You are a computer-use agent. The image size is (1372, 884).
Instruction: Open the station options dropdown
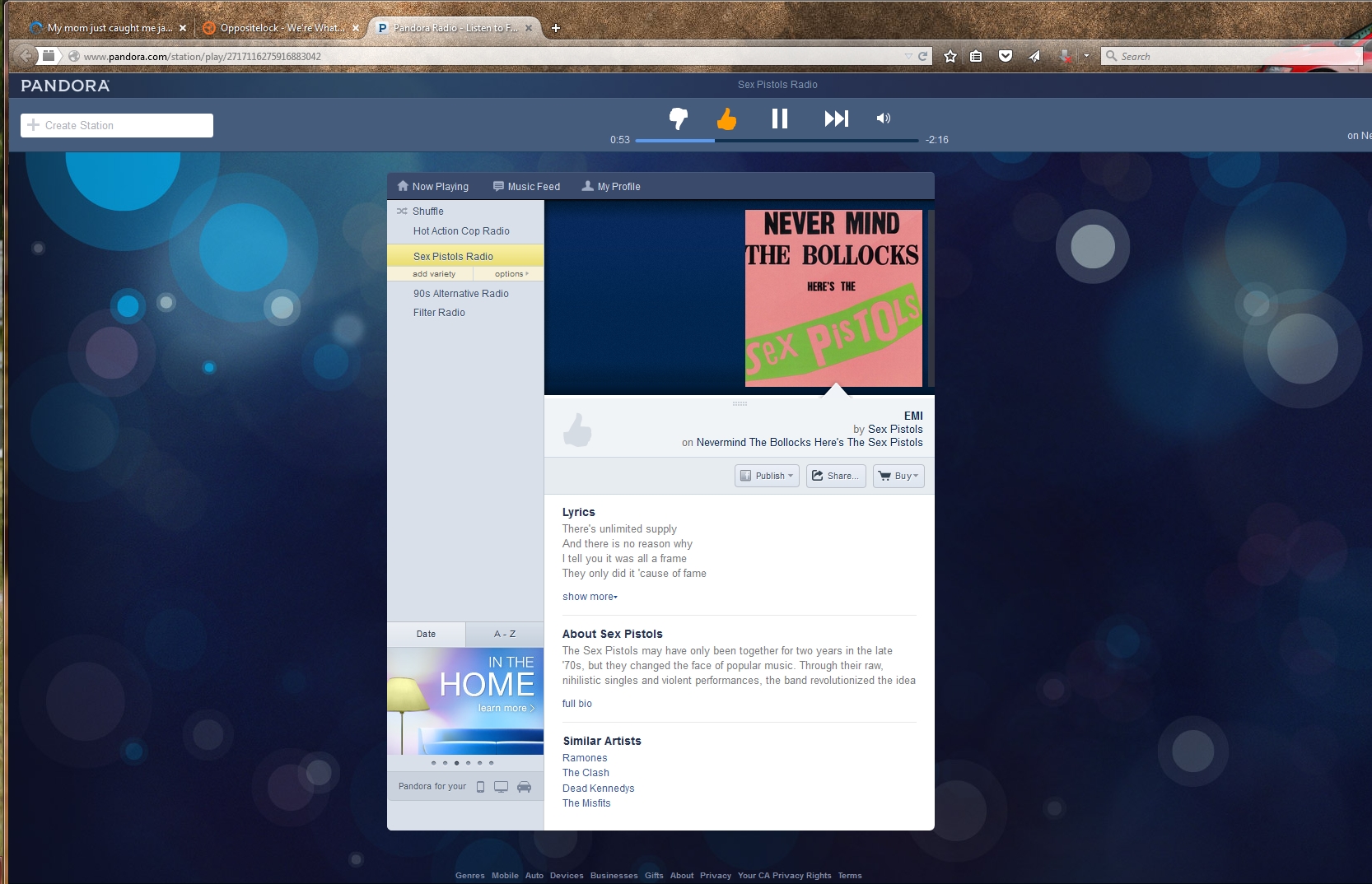tap(511, 274)
